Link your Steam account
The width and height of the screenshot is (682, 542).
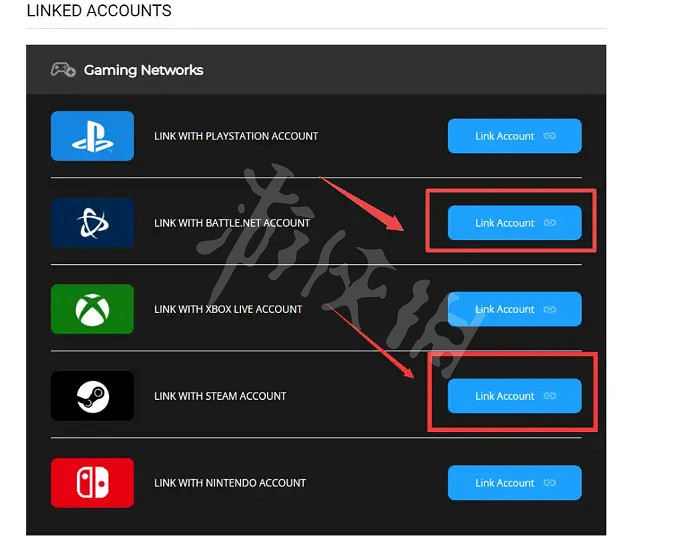tap(515, 396)
